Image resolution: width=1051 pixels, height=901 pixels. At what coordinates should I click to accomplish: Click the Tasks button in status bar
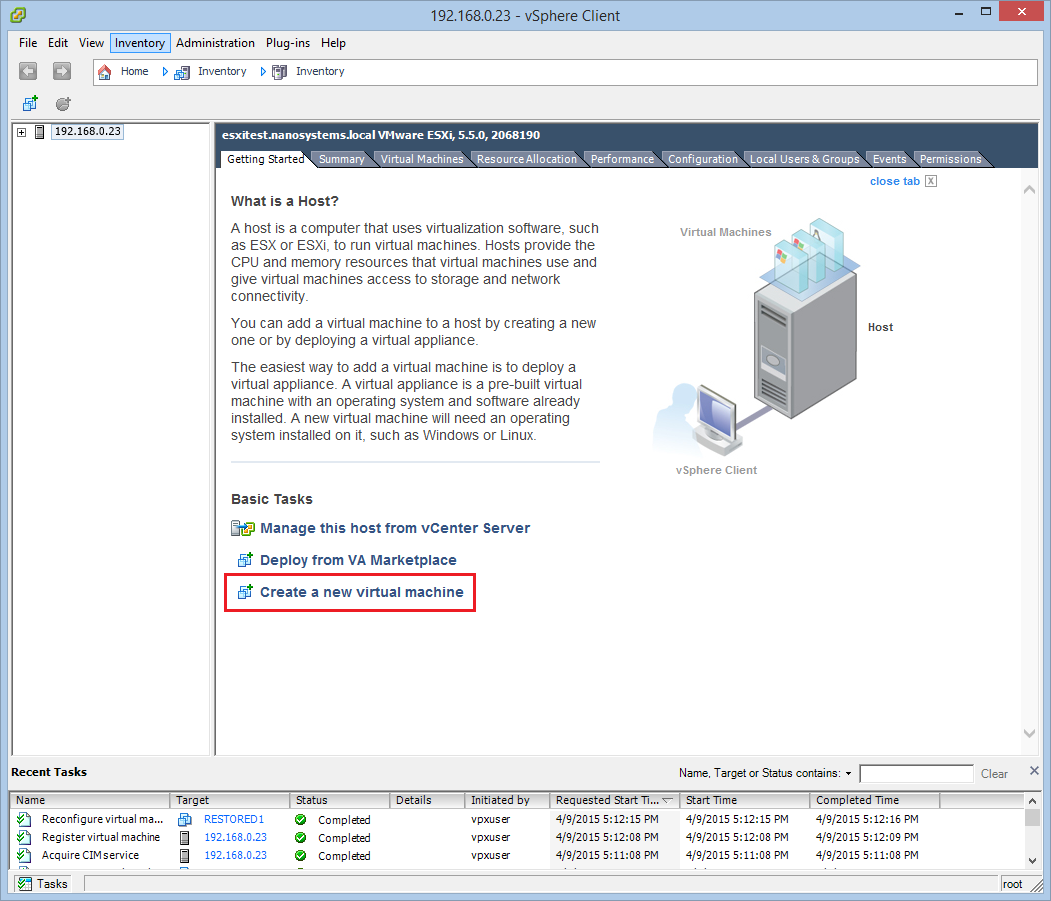click(x=44, y=884)
